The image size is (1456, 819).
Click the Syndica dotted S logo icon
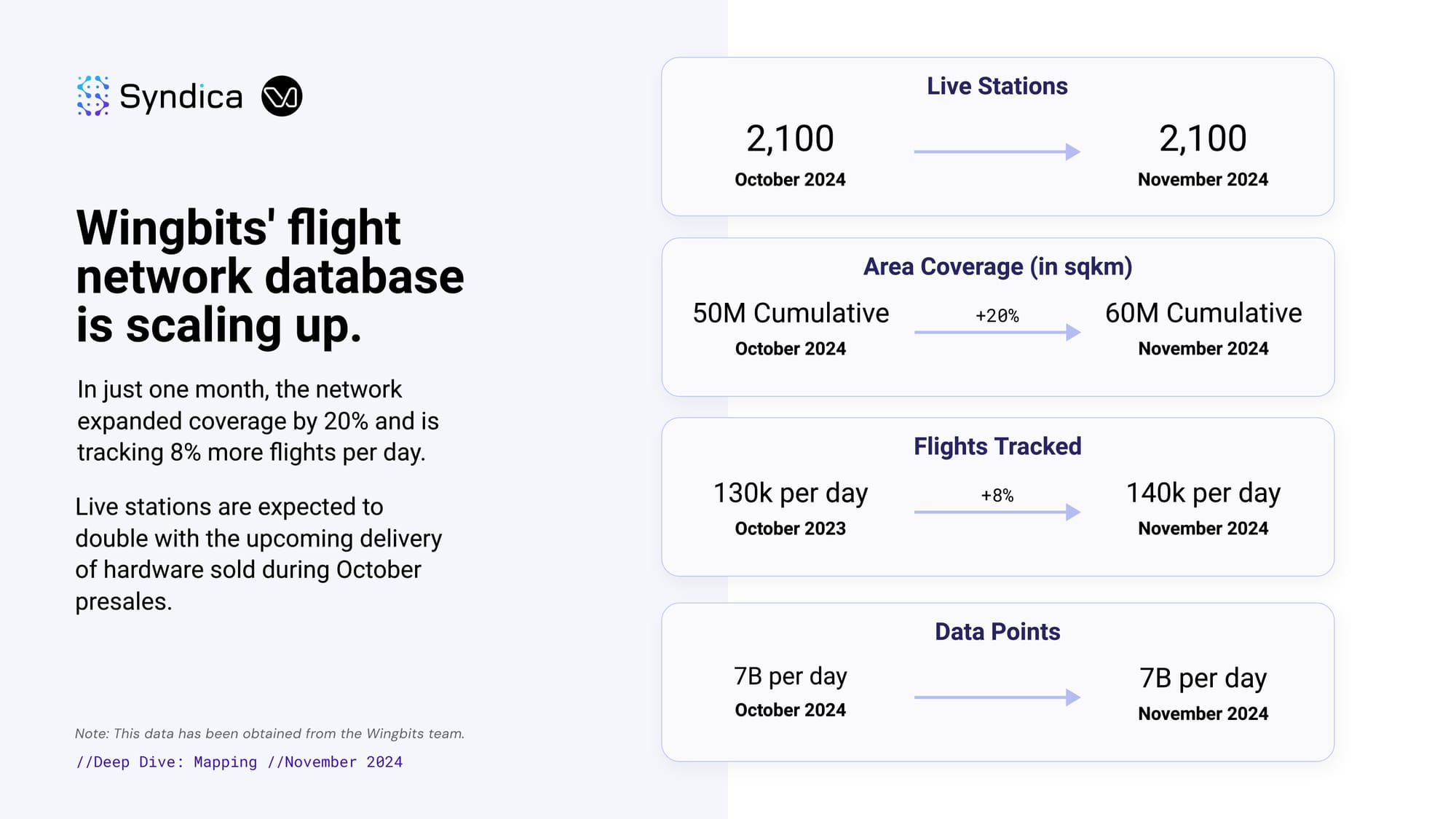[93, 96]
